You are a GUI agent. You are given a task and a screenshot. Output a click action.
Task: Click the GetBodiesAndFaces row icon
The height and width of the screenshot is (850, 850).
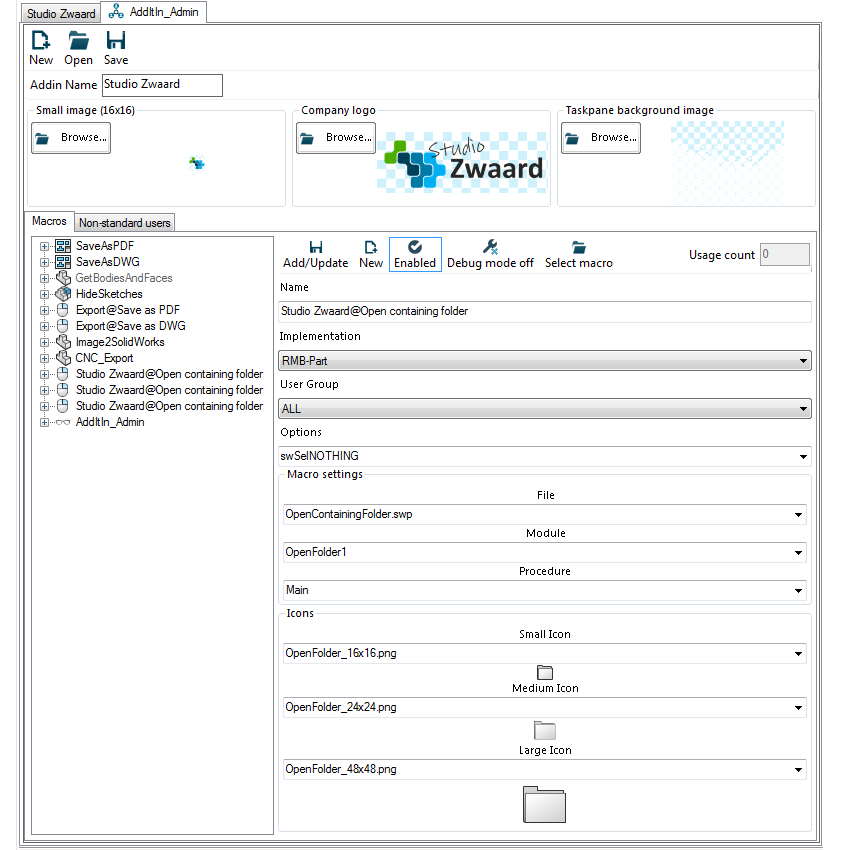pyautogui.click(x=63, y=278)
